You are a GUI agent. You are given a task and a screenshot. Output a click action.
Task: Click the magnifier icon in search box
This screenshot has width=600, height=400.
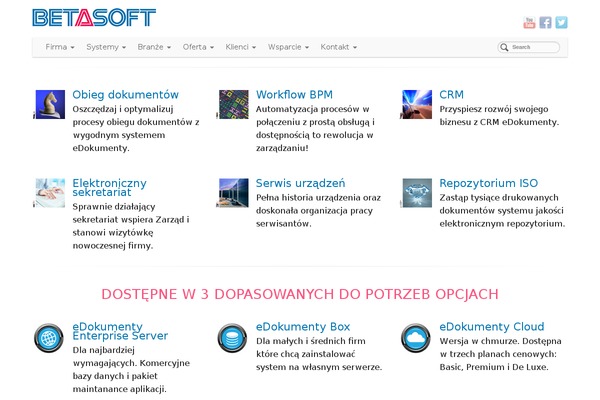click(504, 47)
